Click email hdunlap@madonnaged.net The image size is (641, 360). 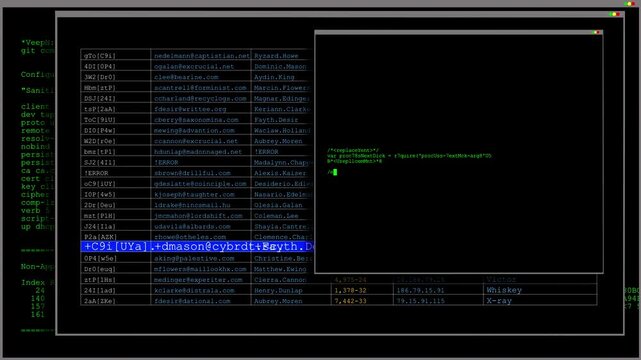click(x=197, y=152)
